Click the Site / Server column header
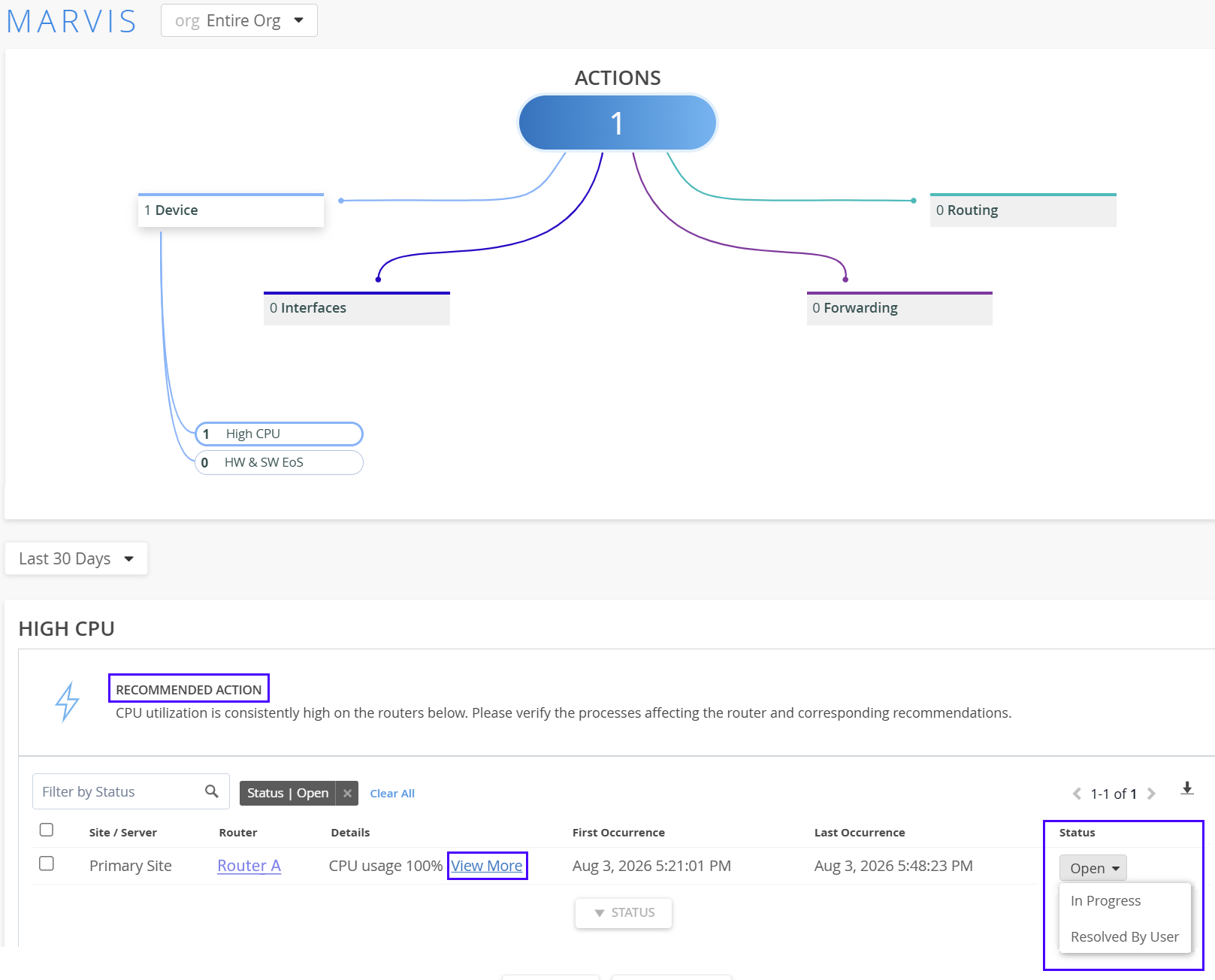The image size is (1215, 980). tap(123, 833)
